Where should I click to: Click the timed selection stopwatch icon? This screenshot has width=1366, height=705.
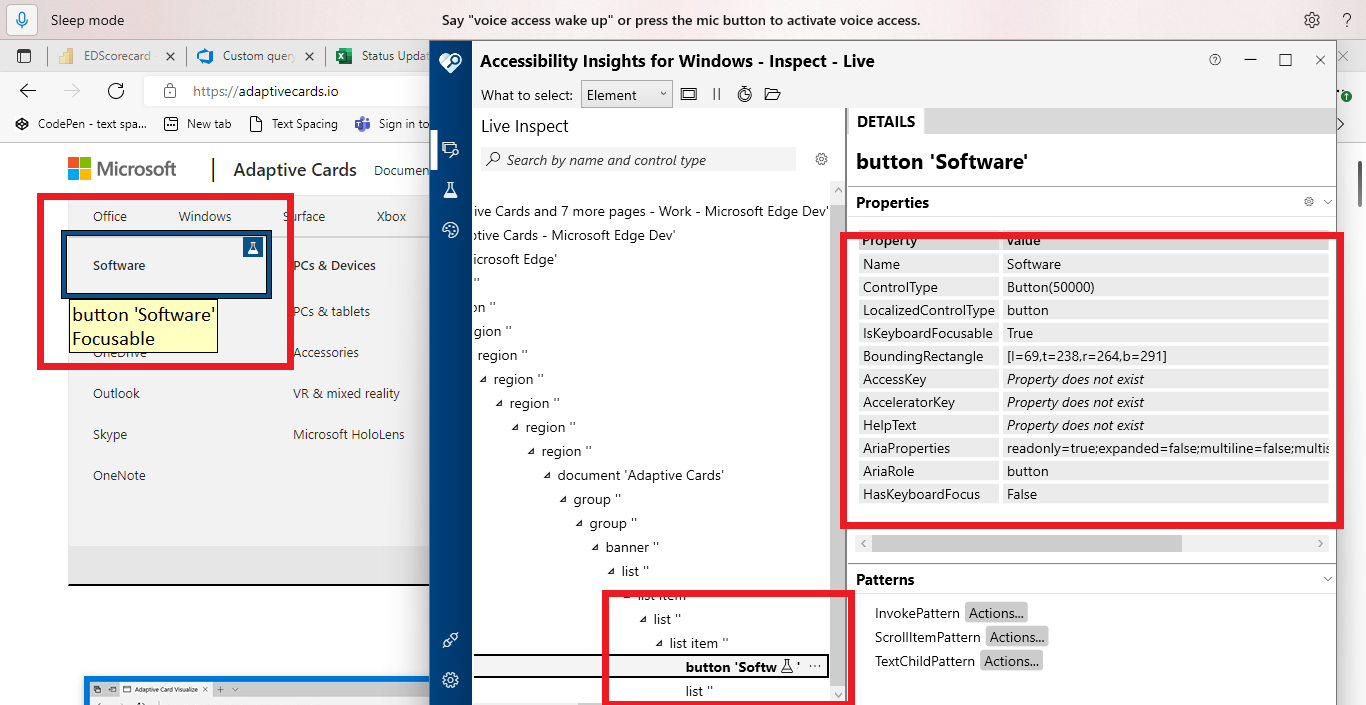744,93
